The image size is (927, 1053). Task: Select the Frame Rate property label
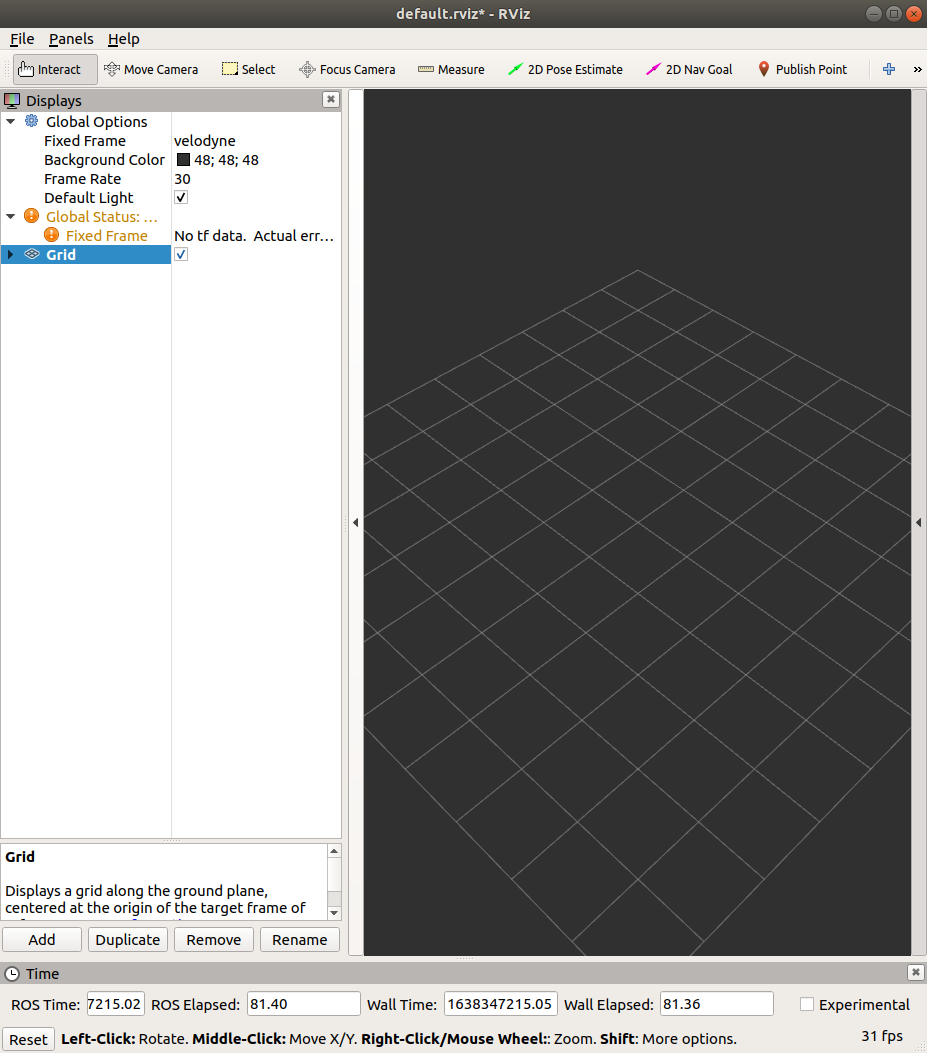pos(83,179)
